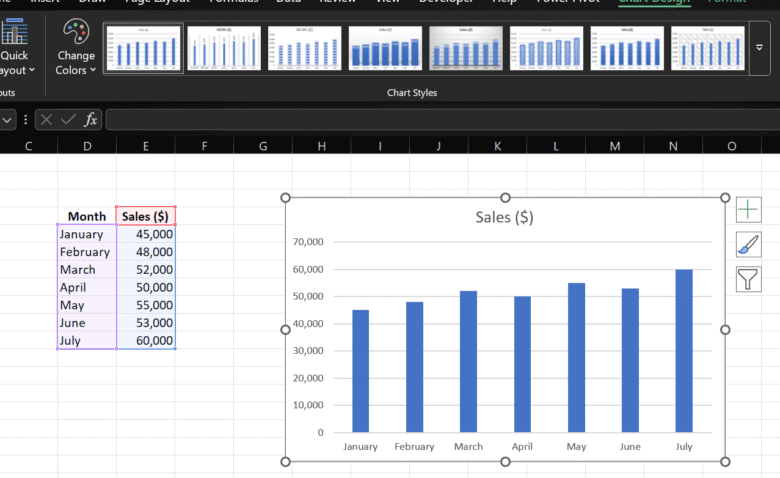Apply the third chart style with striped bars

[304, 48]
